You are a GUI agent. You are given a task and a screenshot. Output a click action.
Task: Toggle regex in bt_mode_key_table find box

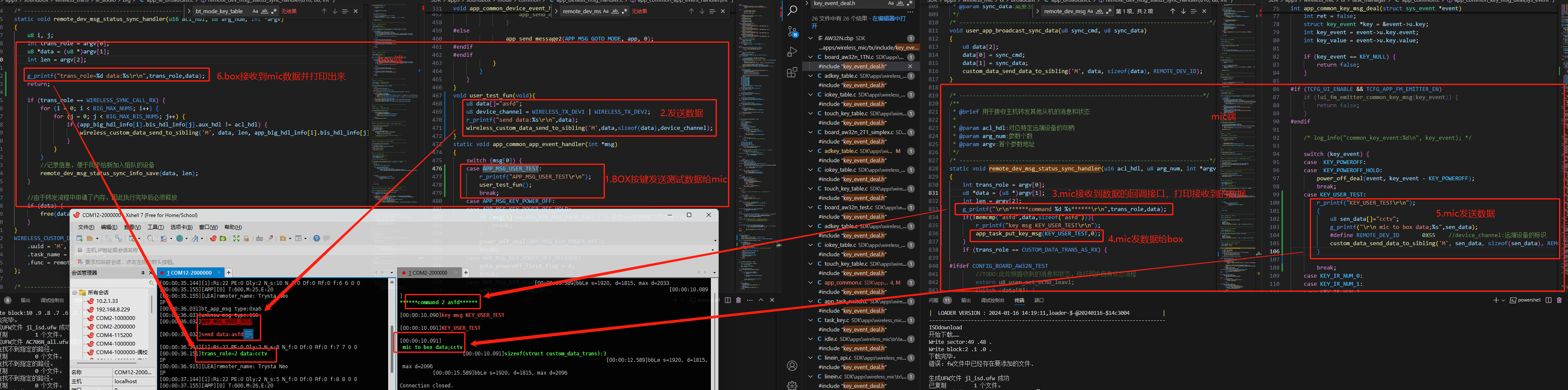274,11
